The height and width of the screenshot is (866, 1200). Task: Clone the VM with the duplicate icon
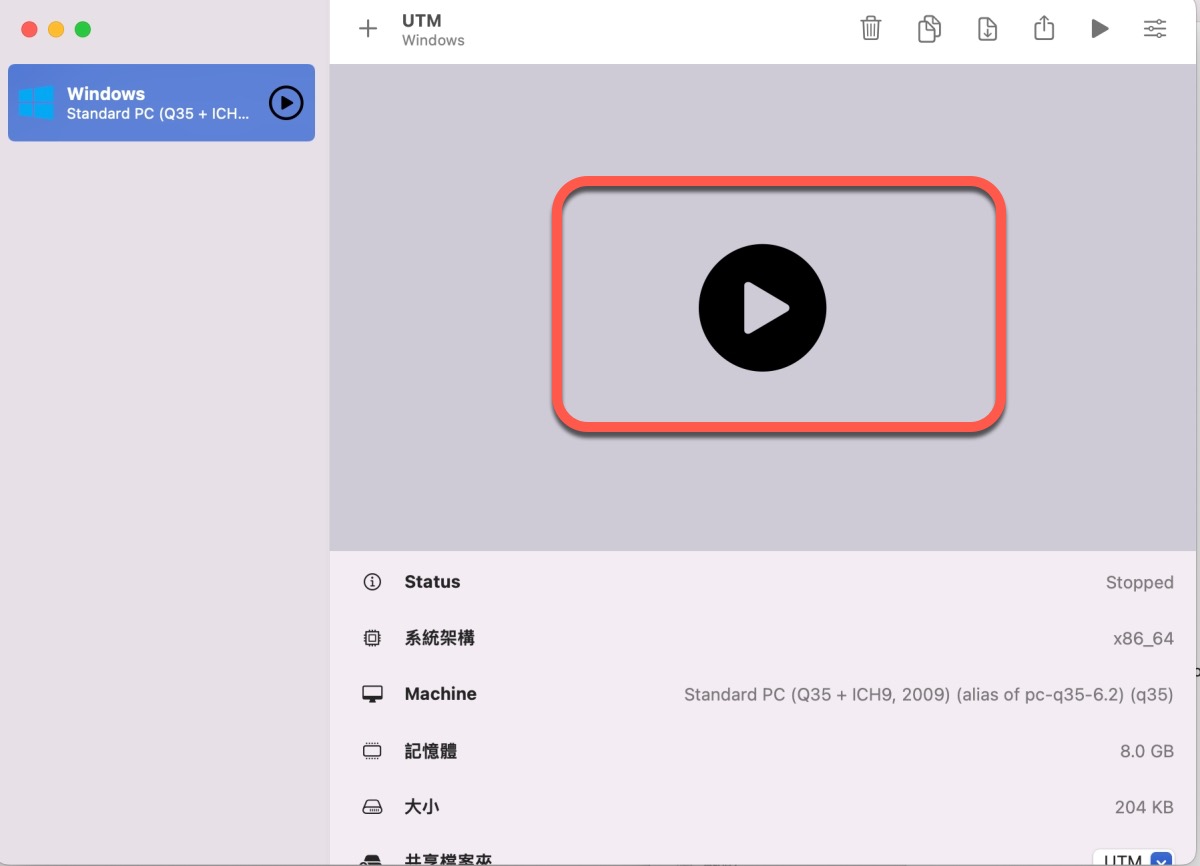(929, 29)
